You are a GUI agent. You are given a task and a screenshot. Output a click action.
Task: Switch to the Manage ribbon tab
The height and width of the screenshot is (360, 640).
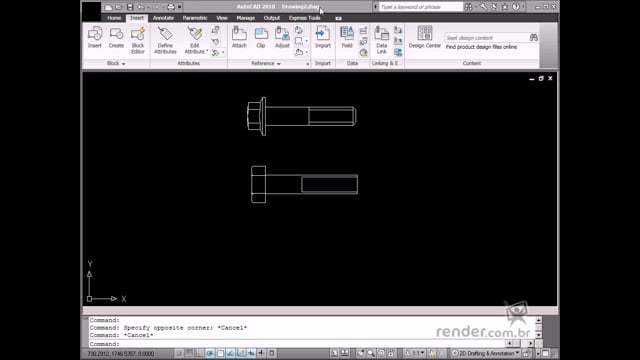point(246,18)
